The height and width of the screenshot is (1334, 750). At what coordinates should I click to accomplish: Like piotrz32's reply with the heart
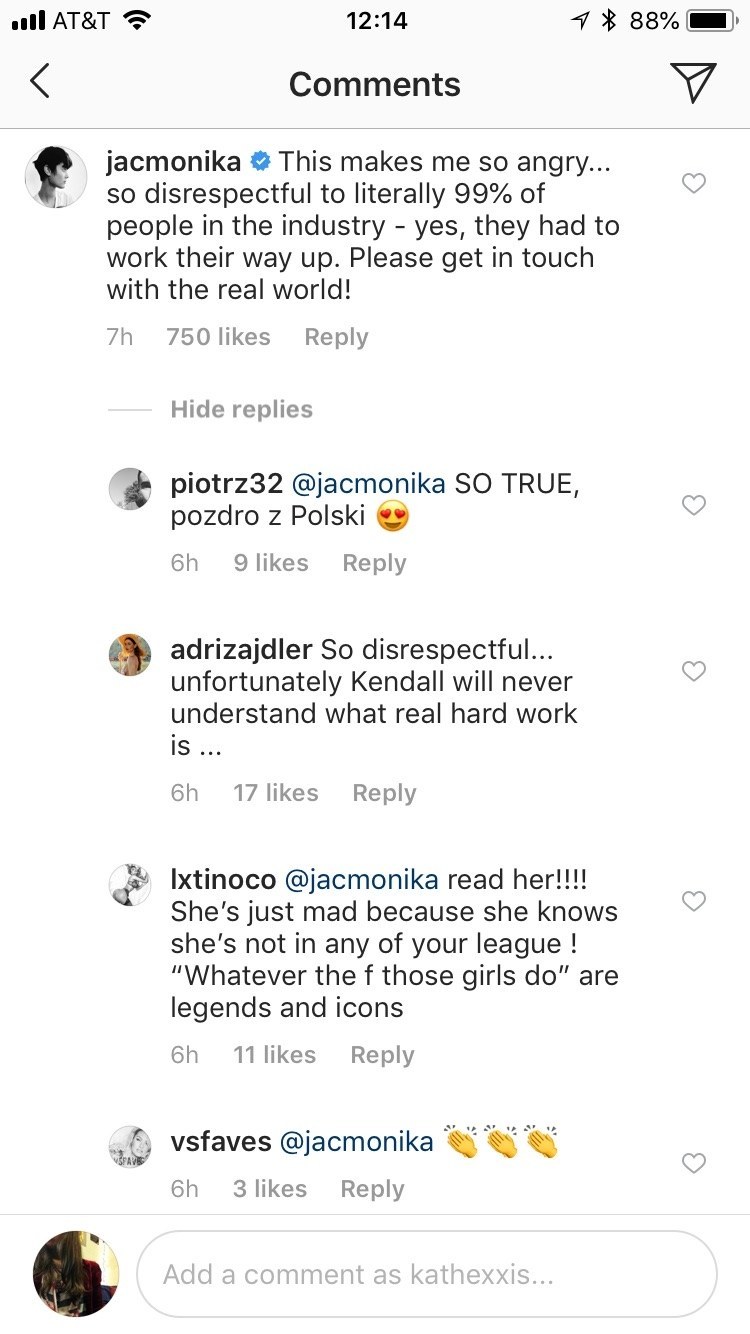[x=693, y=506]
